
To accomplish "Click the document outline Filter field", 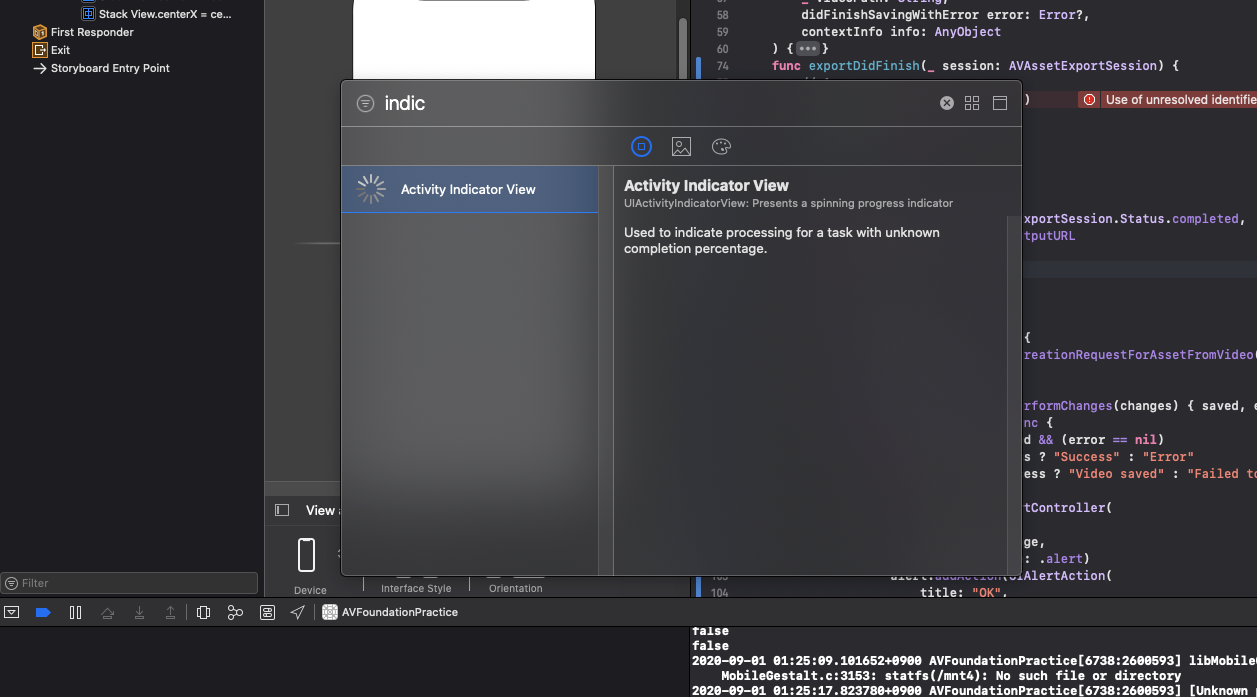I will tap(130, 583).
